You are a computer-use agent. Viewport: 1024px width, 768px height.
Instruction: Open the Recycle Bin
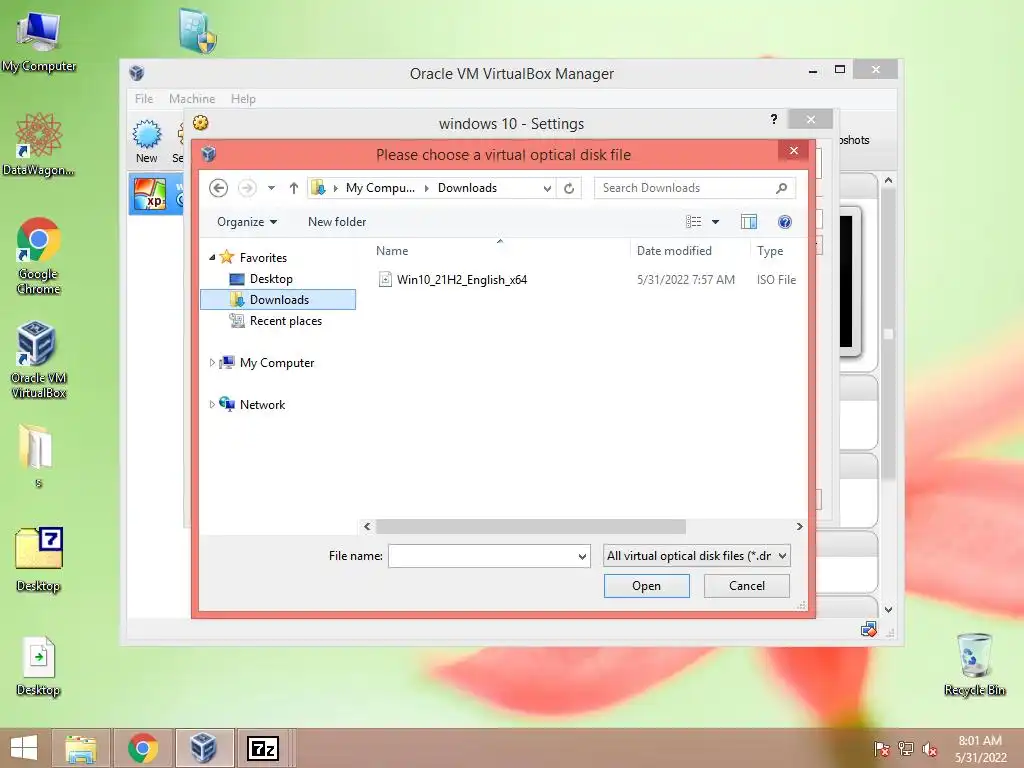(x=974, y=665)
